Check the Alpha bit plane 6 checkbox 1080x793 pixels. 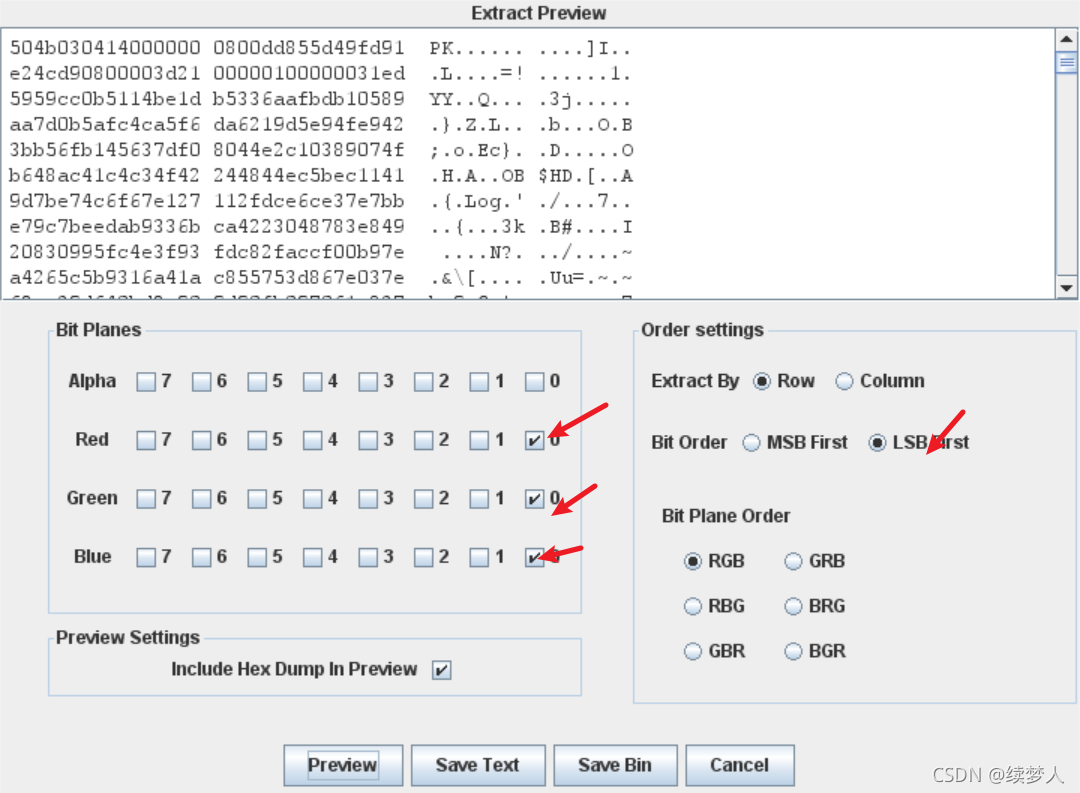tap(202, 382)
